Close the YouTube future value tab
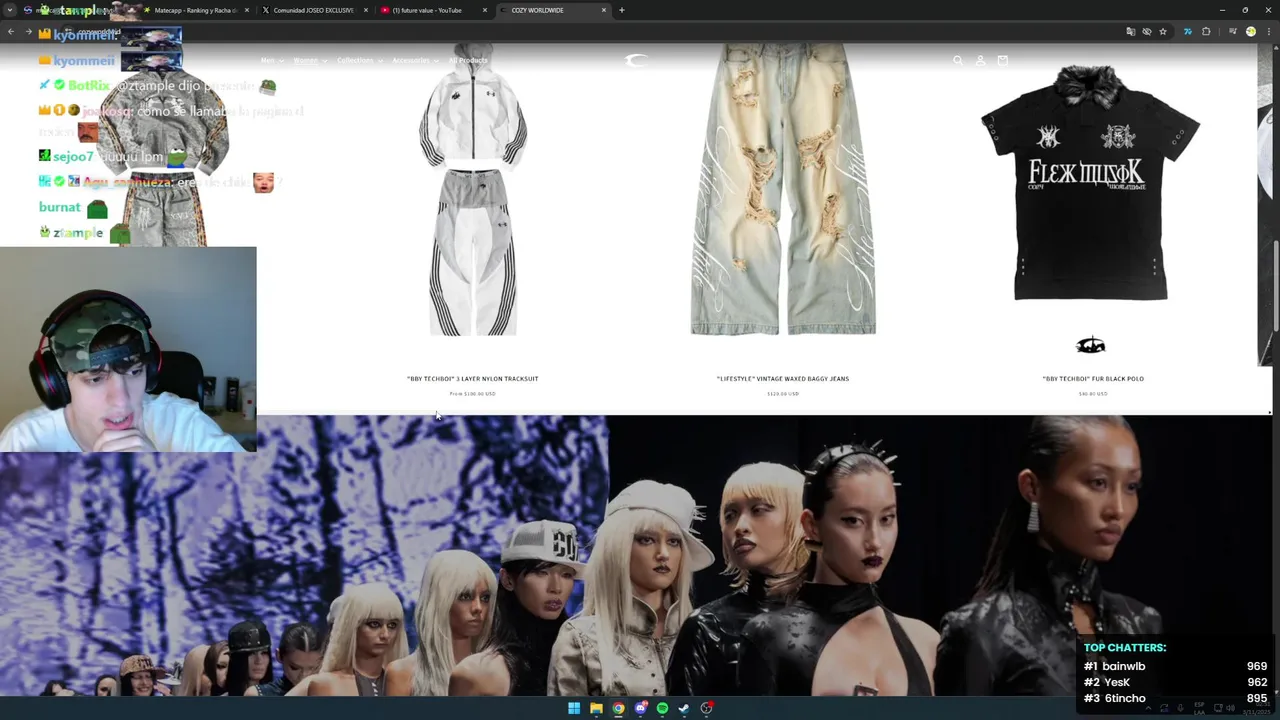 point(485,10)
